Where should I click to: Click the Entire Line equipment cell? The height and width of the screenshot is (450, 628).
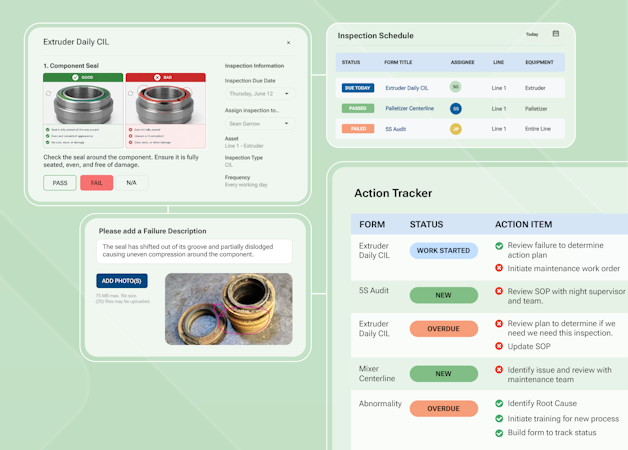(x=538, y=129)
